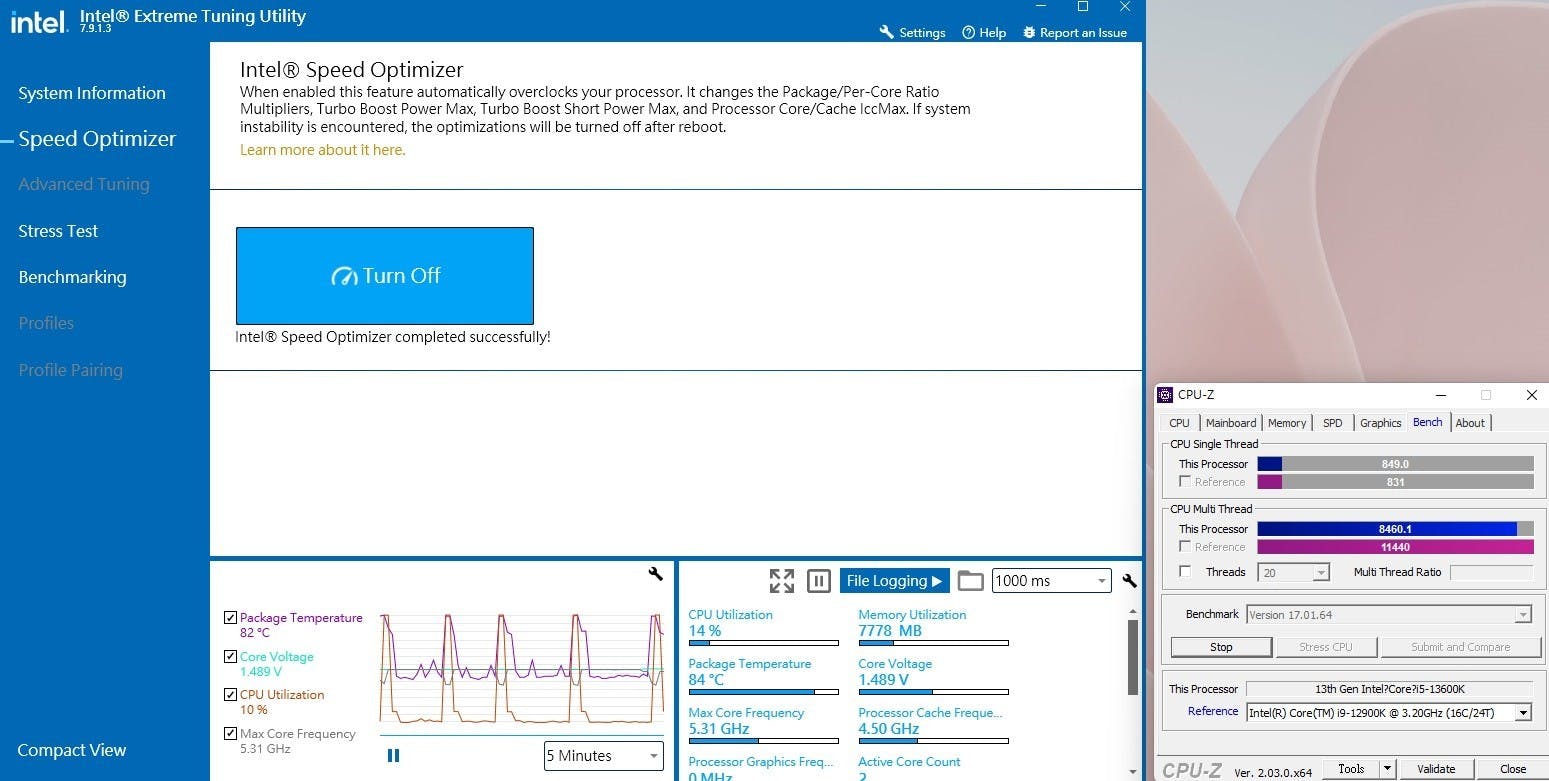
Task: Switch to Mainboard tab in CPU-Z
Action: (1231, 423)
